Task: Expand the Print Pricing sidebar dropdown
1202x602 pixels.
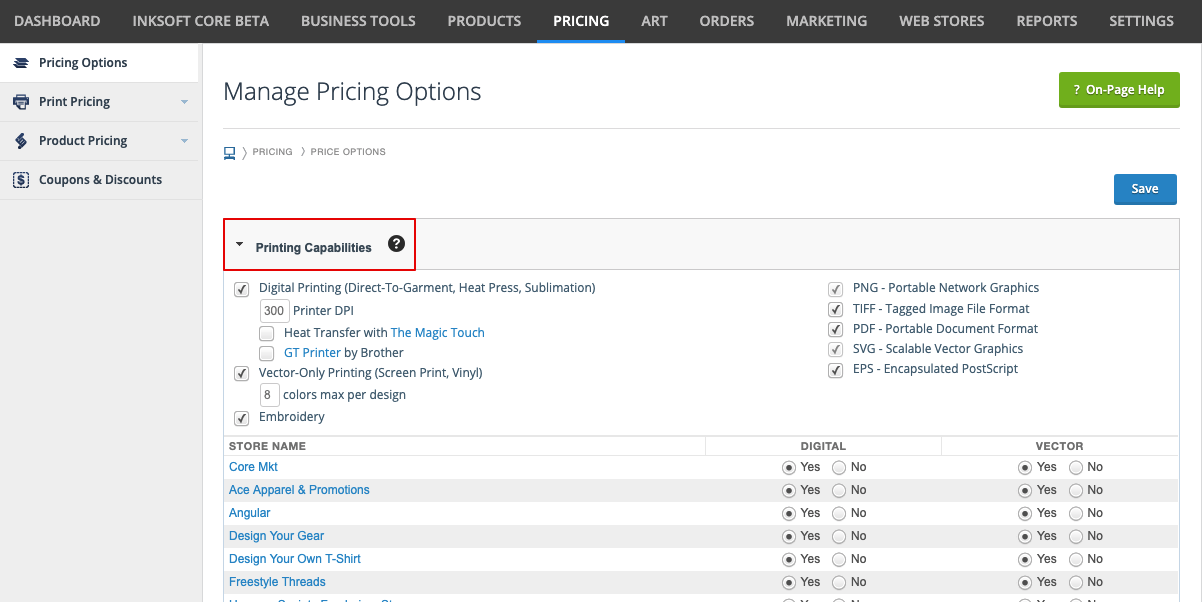Action: tap(183, 101)
